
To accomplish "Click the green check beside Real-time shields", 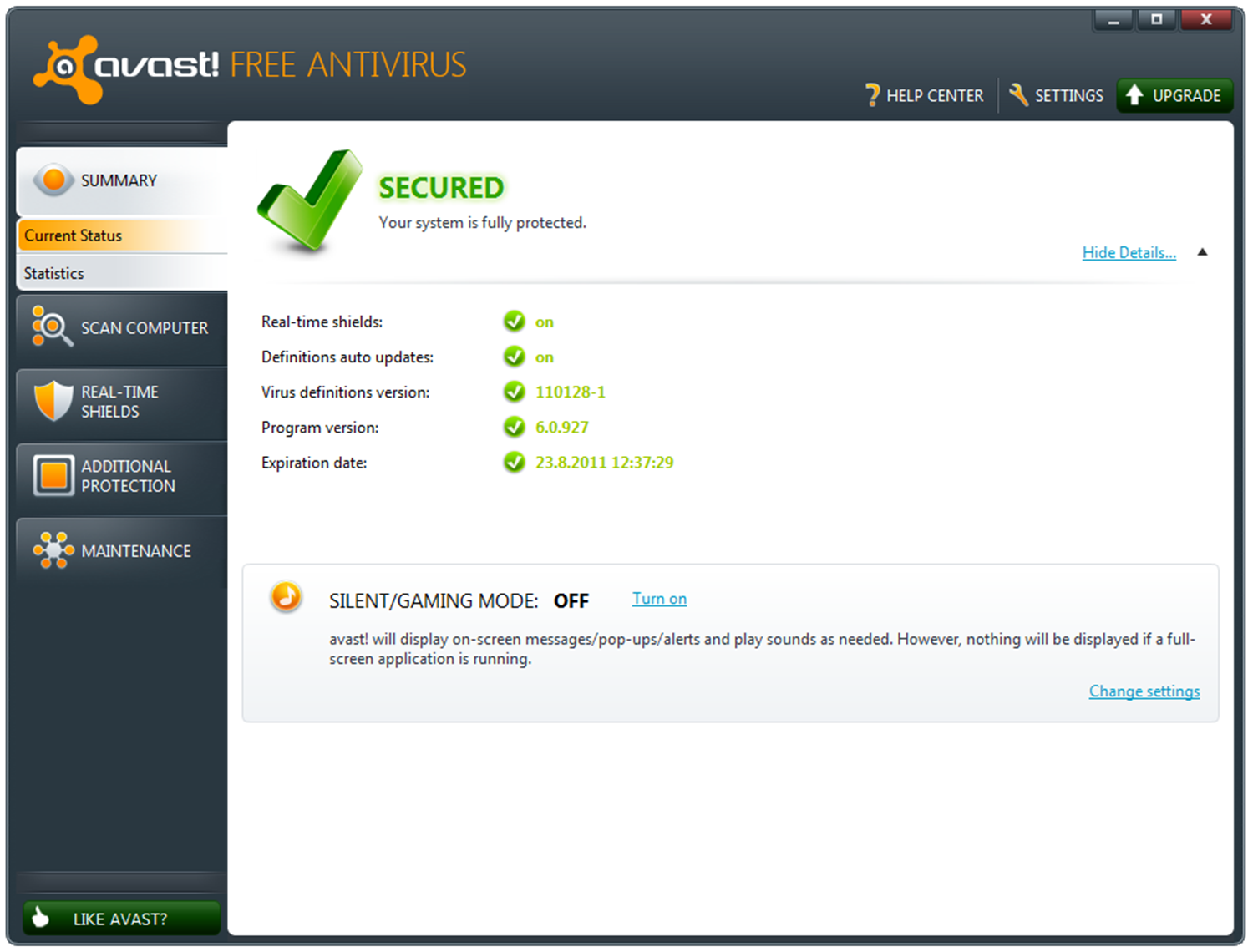I will [x=514, y=322].
